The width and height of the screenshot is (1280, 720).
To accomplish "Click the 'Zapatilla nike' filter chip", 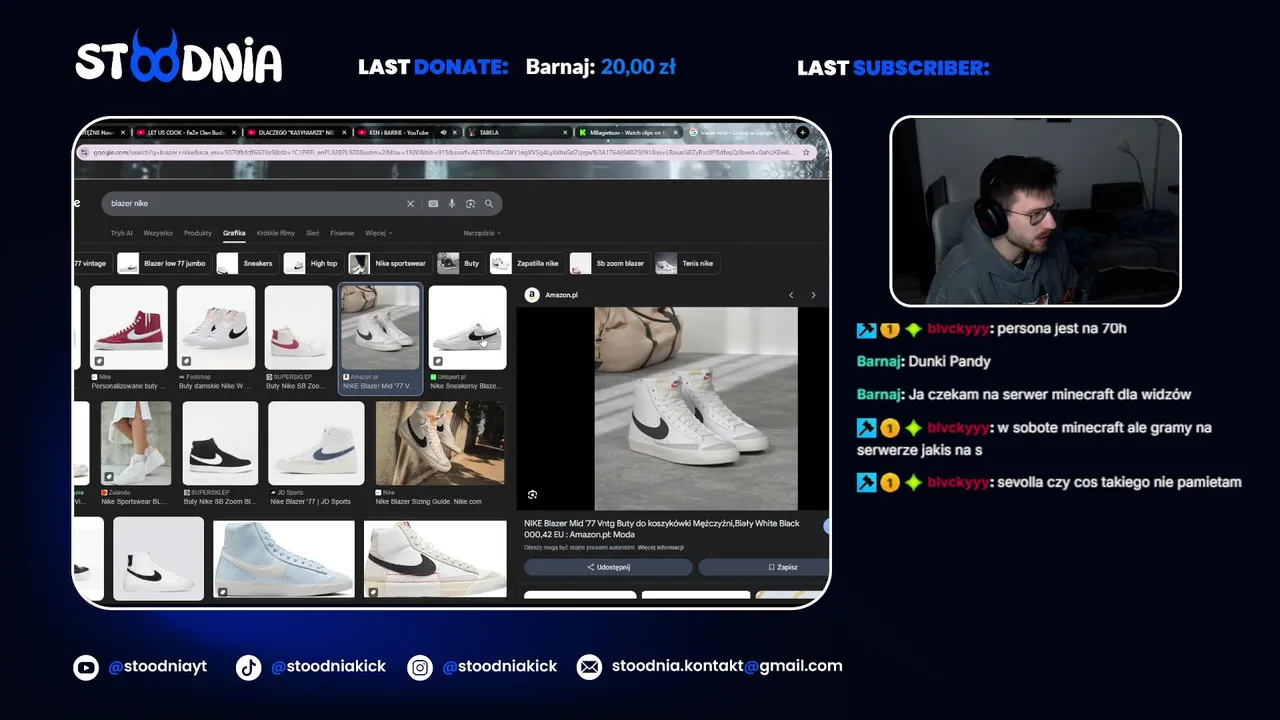I will 526,263.
